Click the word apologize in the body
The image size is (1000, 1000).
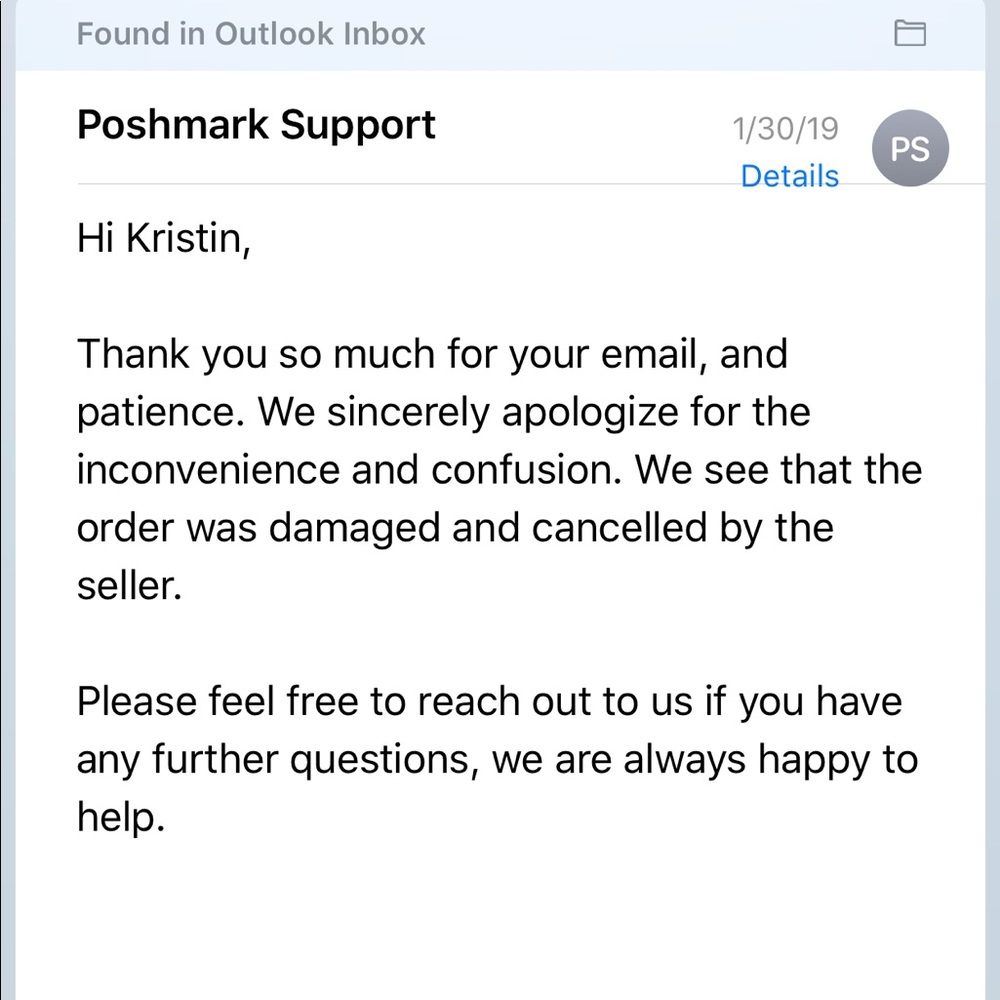(x=590, y=415)
